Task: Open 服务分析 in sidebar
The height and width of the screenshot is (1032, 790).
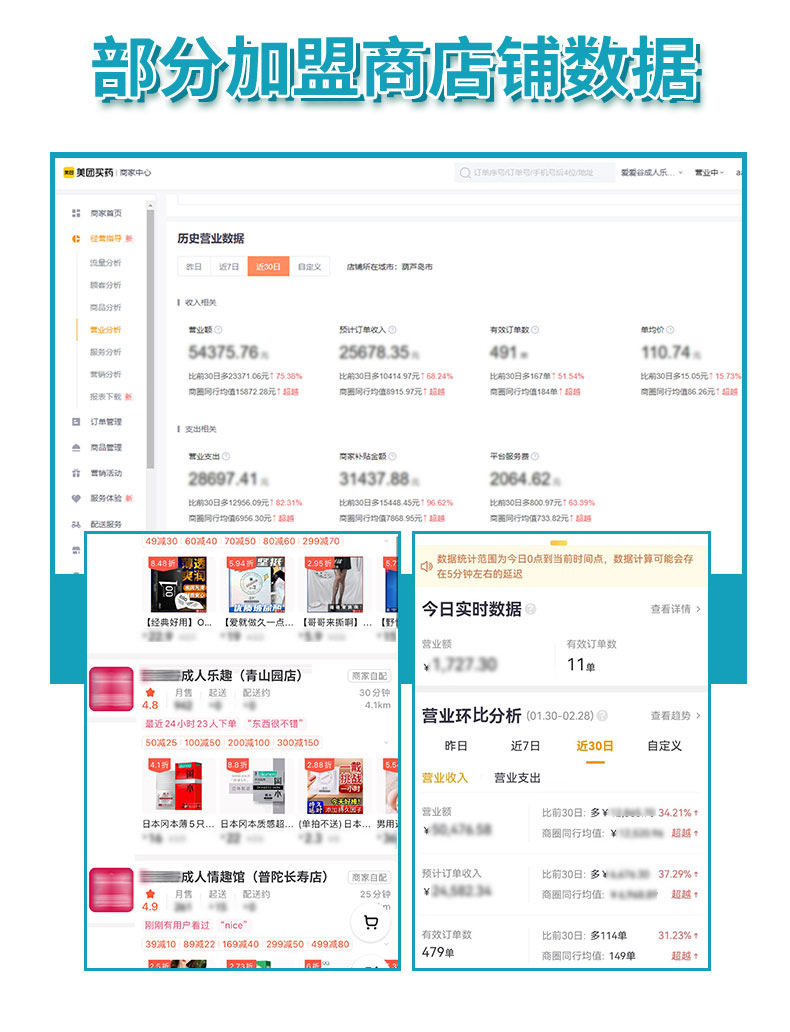Action: tap(106, 352)
